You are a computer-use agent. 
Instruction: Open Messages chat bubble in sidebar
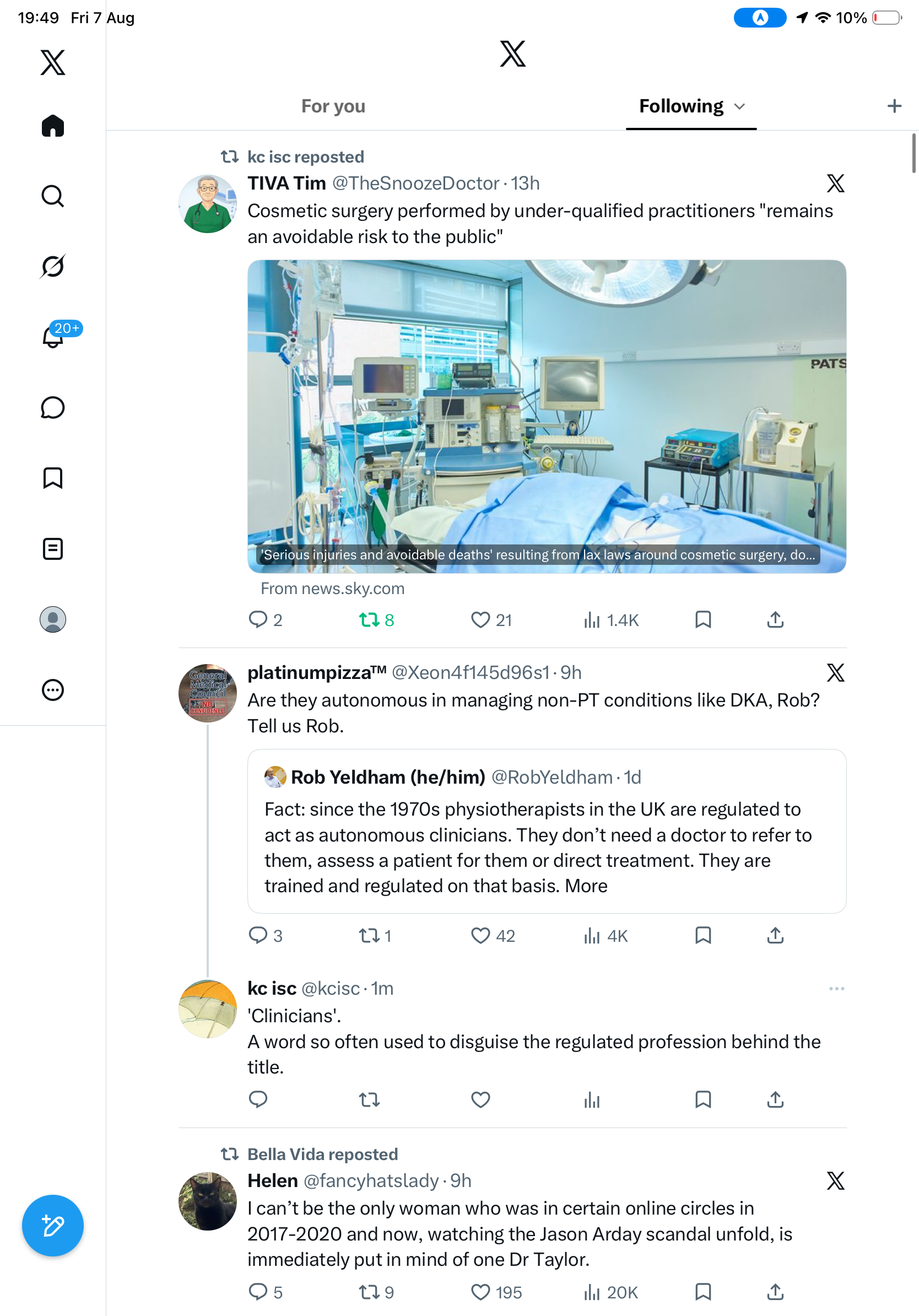pos(53,407)
